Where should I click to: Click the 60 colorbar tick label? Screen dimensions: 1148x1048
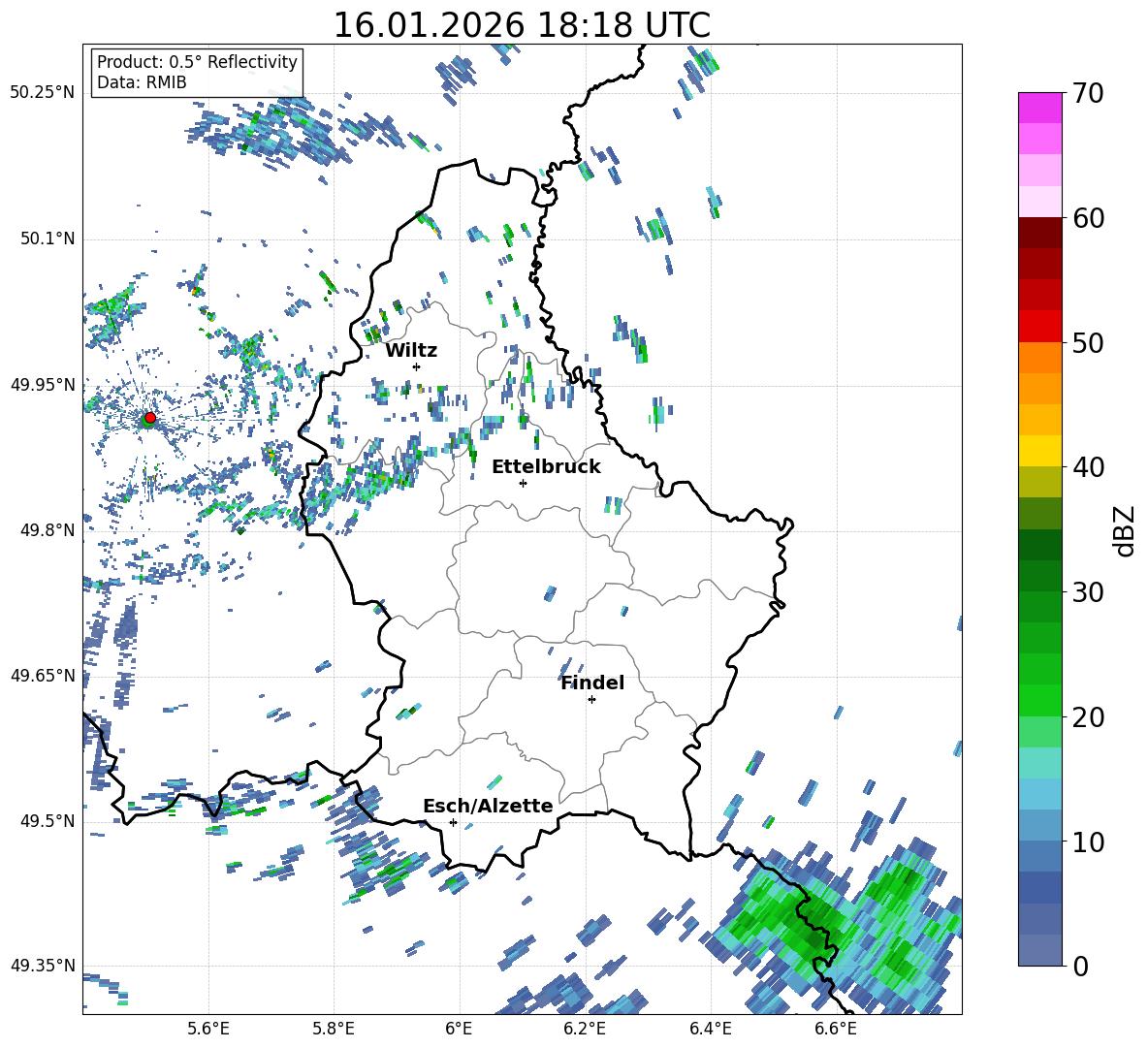pos(1088,218)
